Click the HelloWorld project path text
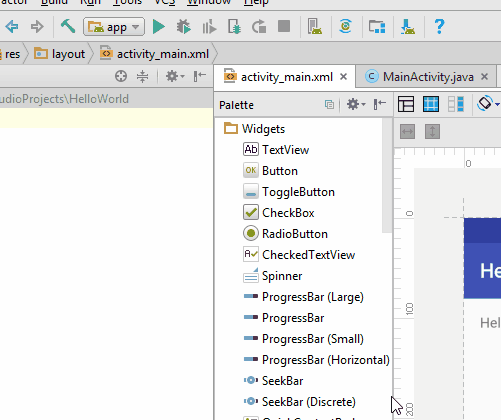 pyautogui.click(x=64, y=99)
